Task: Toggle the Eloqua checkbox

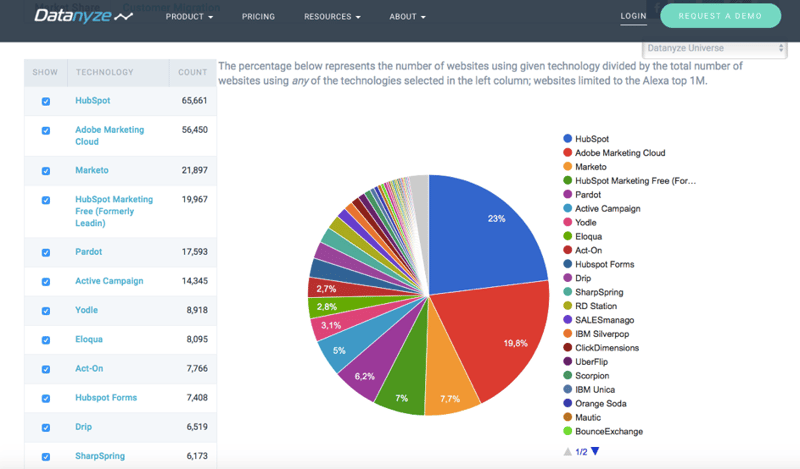Action: [46, 340]
